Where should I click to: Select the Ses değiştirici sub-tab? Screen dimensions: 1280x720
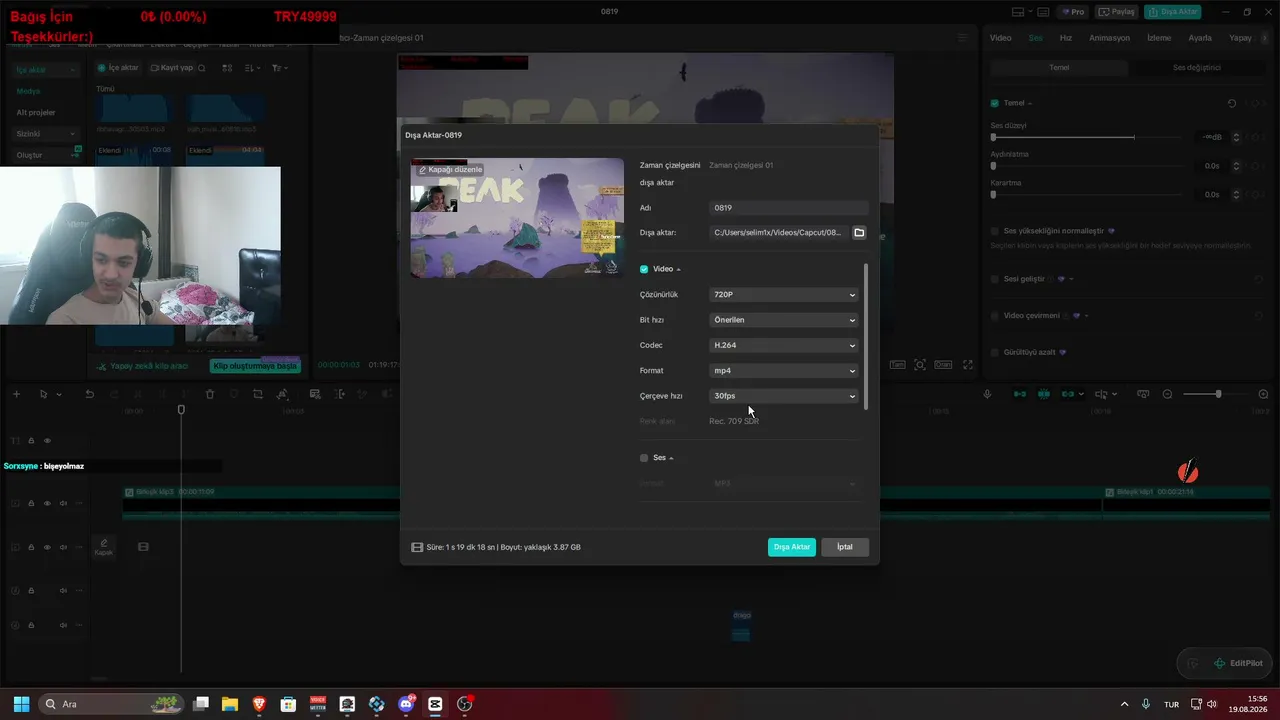1196,68
